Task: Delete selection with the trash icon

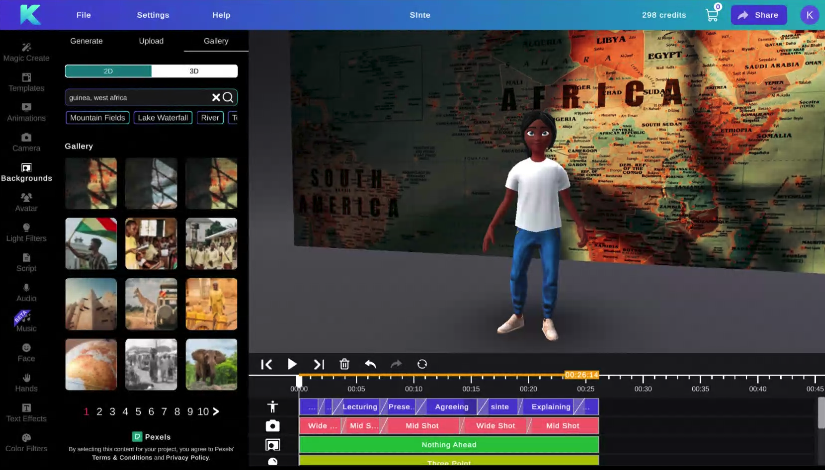Action: point(344,365)
